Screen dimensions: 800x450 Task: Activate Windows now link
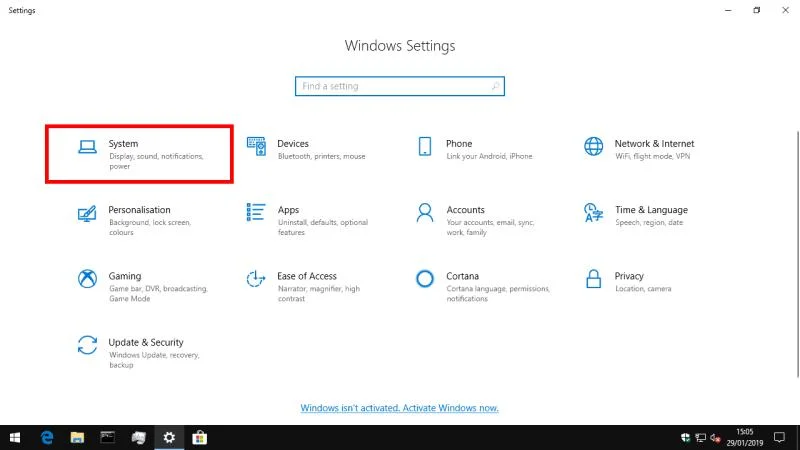click(x=399, y=408)
